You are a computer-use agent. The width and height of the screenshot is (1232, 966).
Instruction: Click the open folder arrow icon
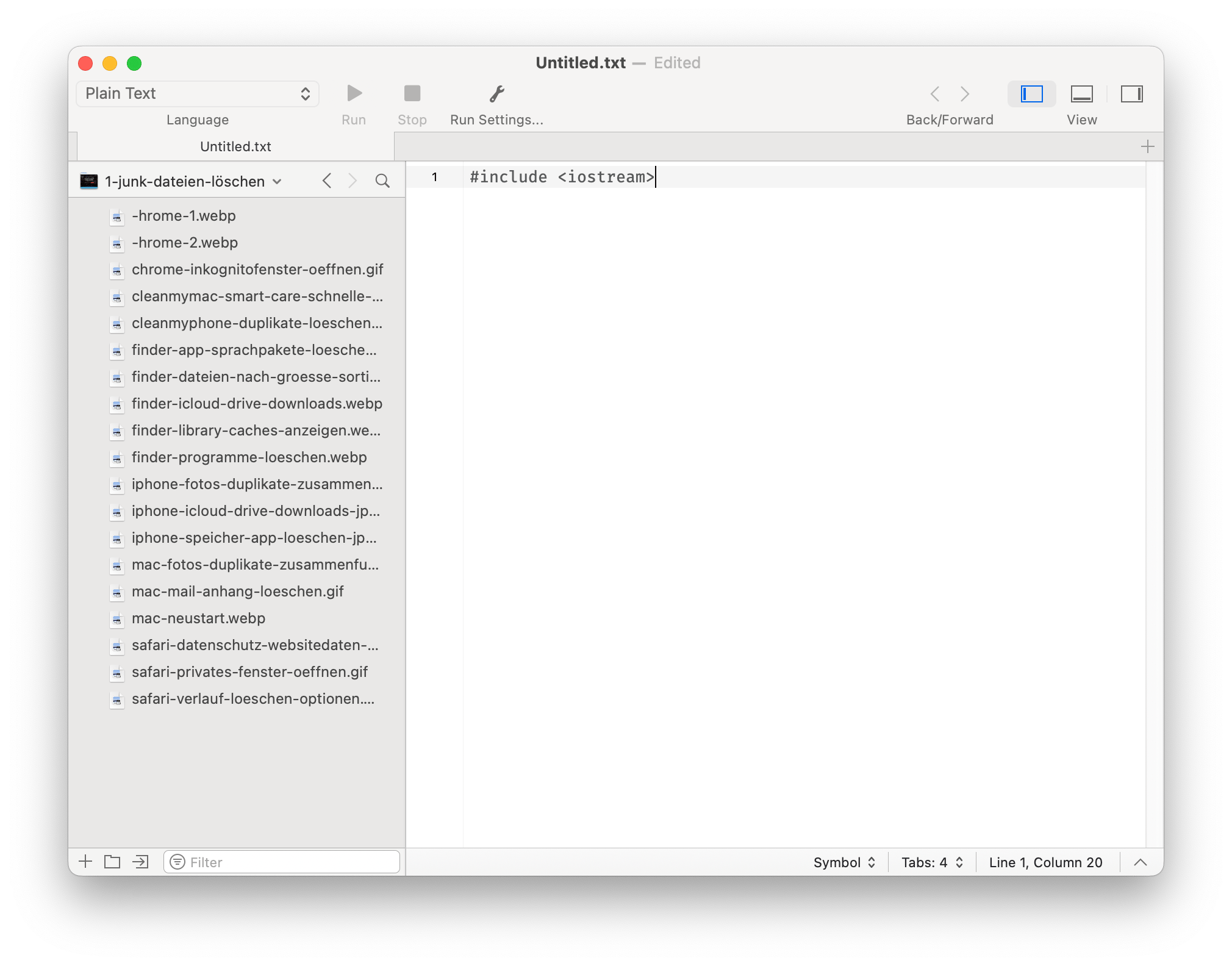[x=140, y=862]
